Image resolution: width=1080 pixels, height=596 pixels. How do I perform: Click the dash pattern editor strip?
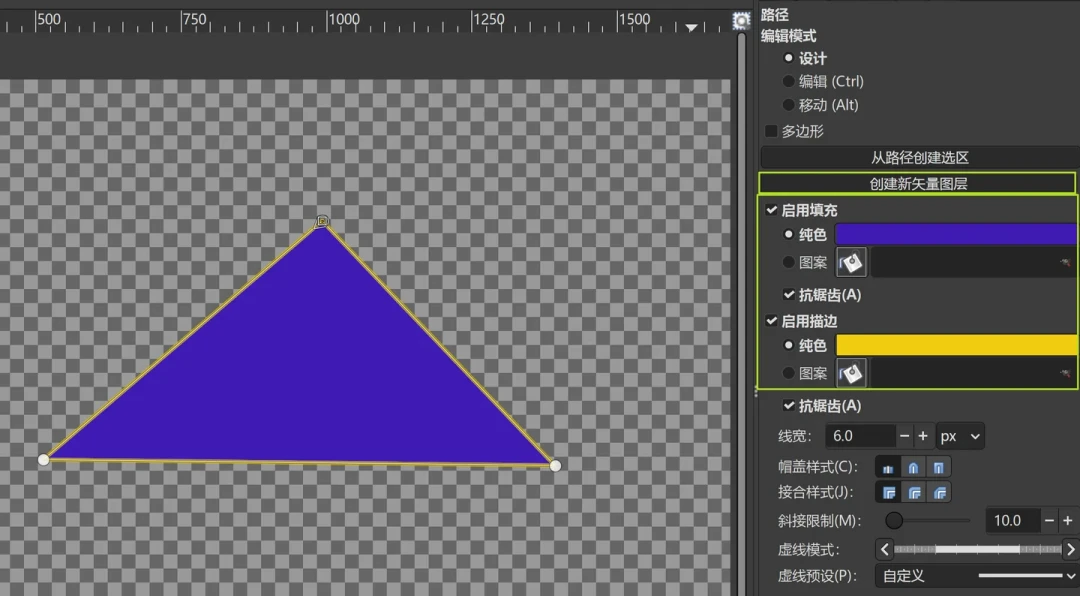[978, 550]
